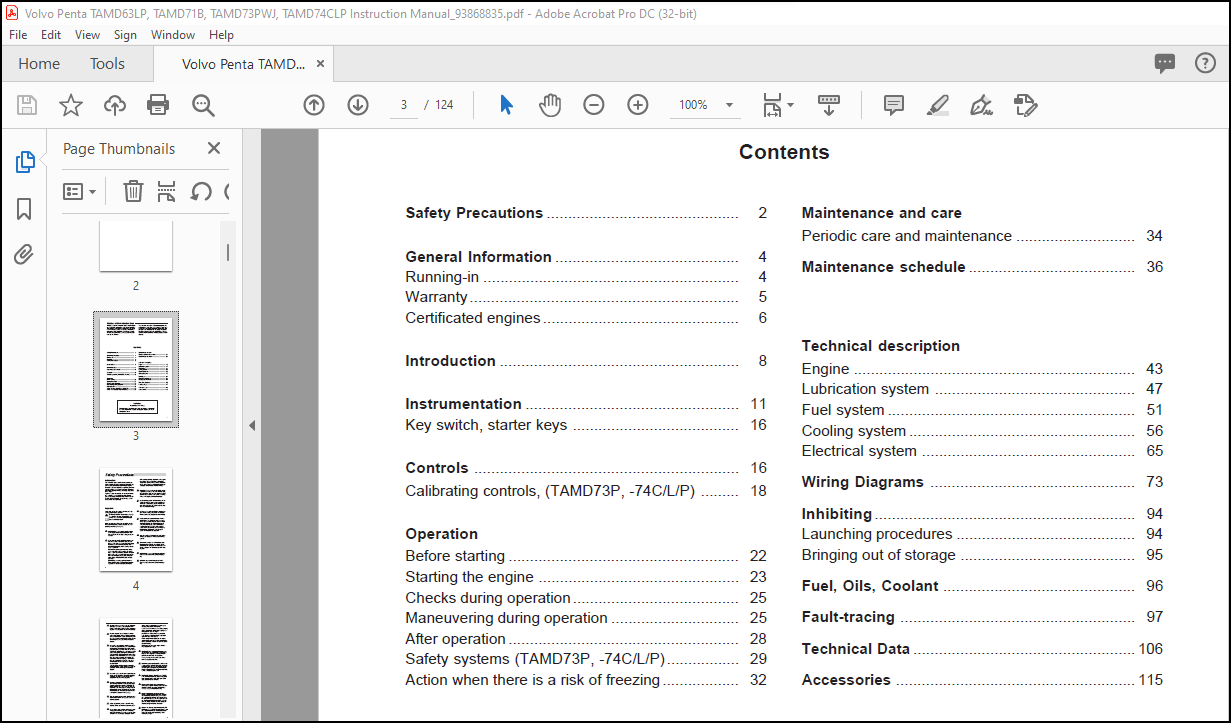The image size is (1231, 723).
Task: Zoom out with the minus icon
Action: coord(594,105)
